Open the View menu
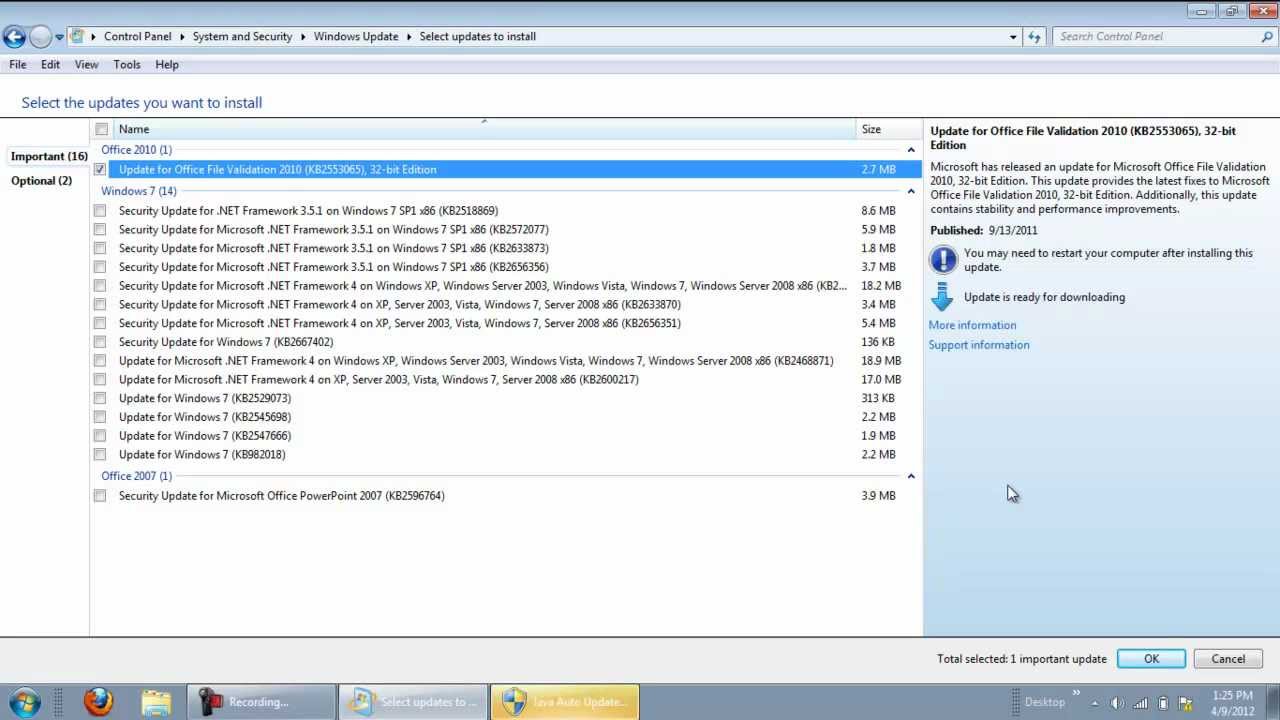The width and height of the screenshot is (1280, 720). click(86, 64)
